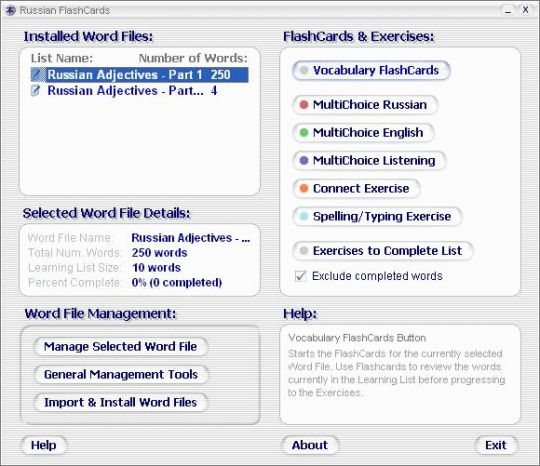Click the Vocabulary FlashCards Button help title
This screenshot has width=540, height=466.
point(357,338)
